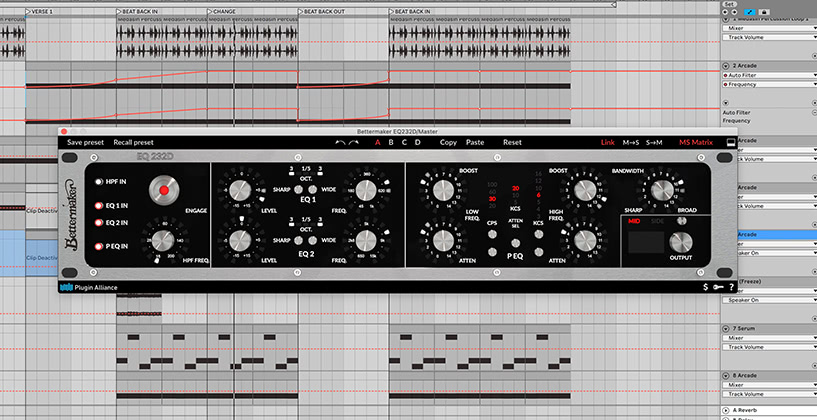Screen dimensions: 817x420
Task: Click the high frequency ATTEN knob
Action: pyautogui.click(x=585, y=240)
